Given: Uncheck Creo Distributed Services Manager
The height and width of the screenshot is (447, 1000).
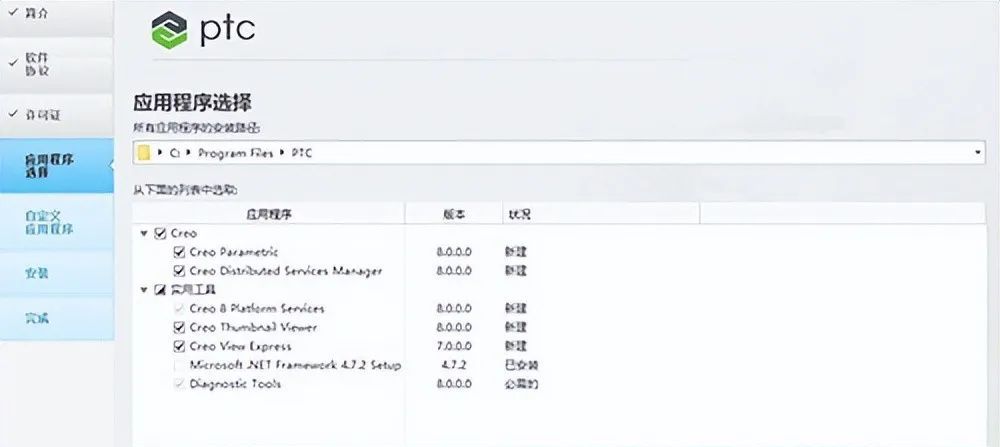Looking at the screenshot, I should tap(179, 271).
